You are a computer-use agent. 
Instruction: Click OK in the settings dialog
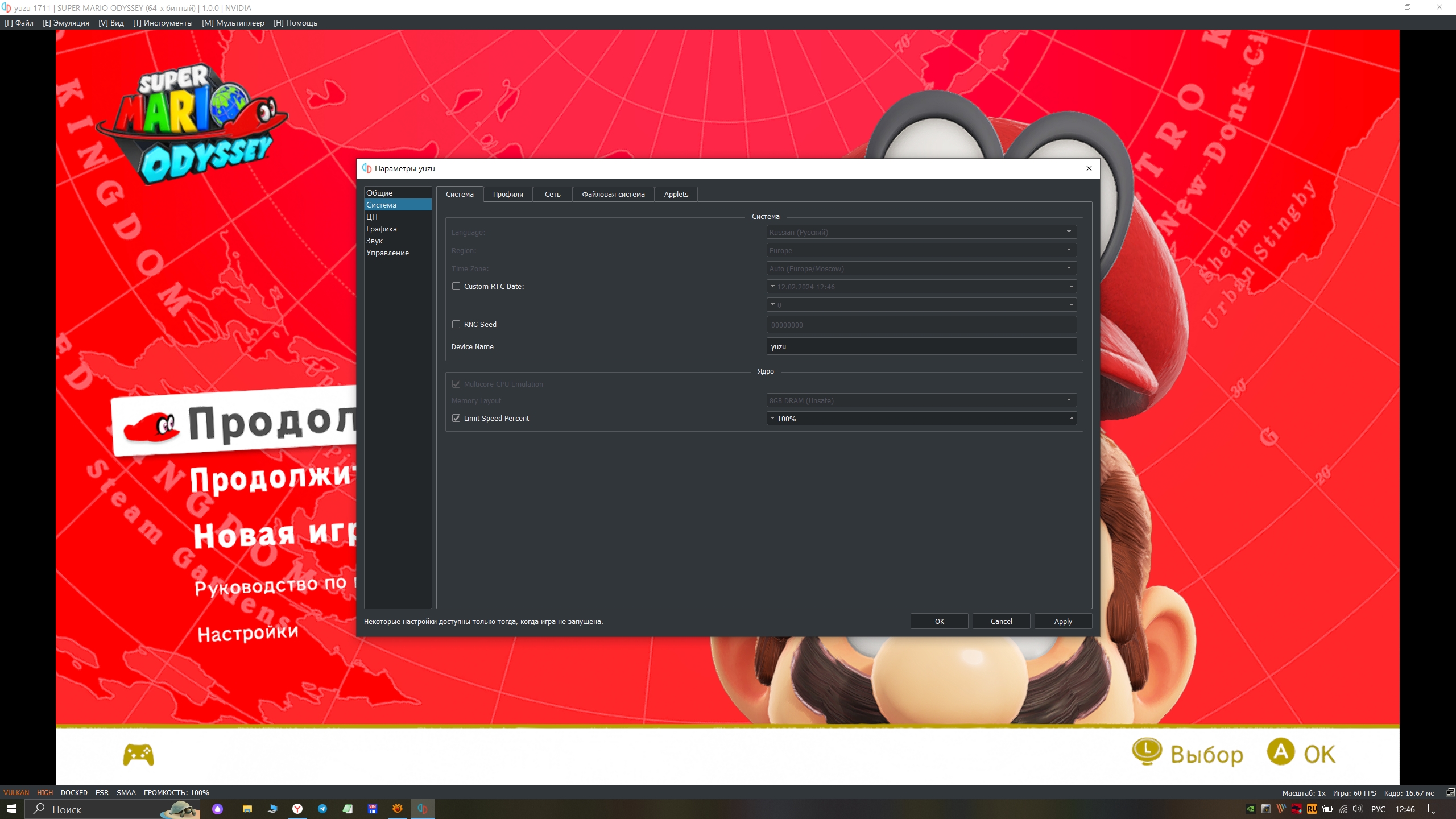(x=939, y=621)
